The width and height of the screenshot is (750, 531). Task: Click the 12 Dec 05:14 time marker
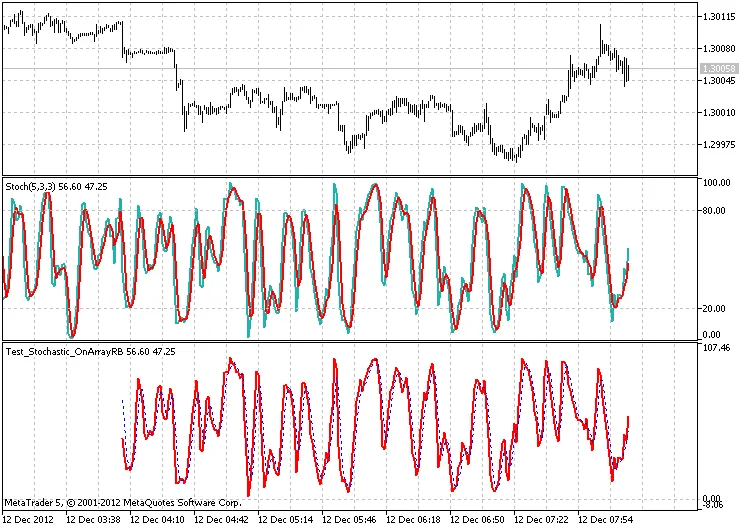tap(286, 520)
